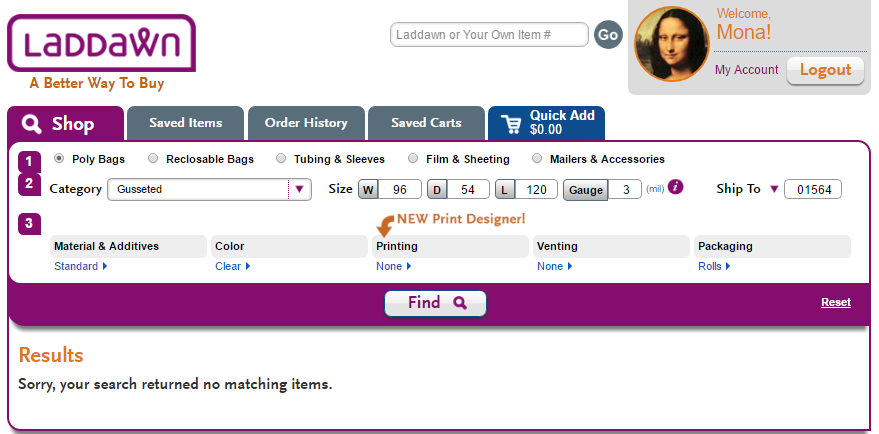Select the Reclosable Bags option

153,159
